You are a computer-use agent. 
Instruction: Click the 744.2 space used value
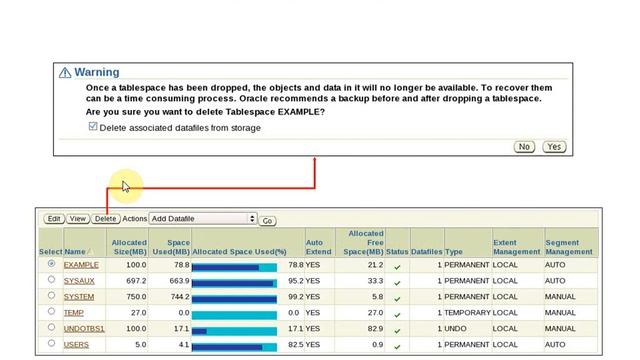180,297
